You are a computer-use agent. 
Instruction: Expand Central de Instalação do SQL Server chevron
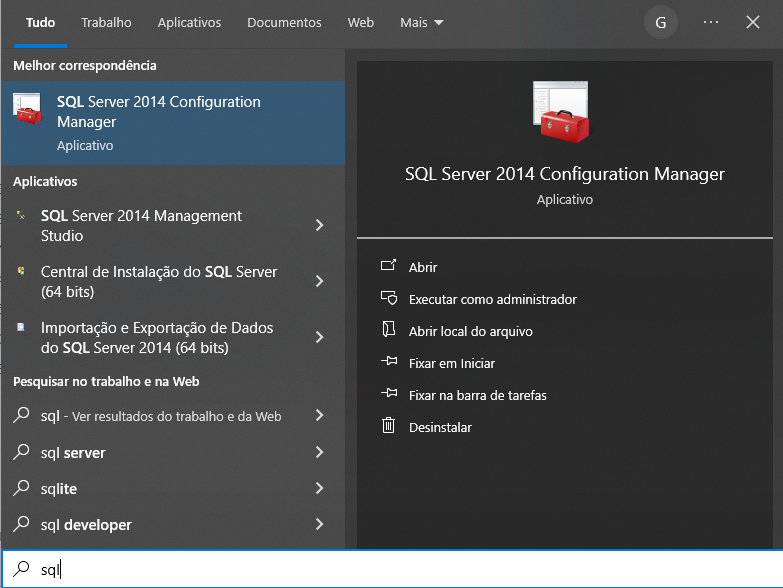[x=320, y=281]
